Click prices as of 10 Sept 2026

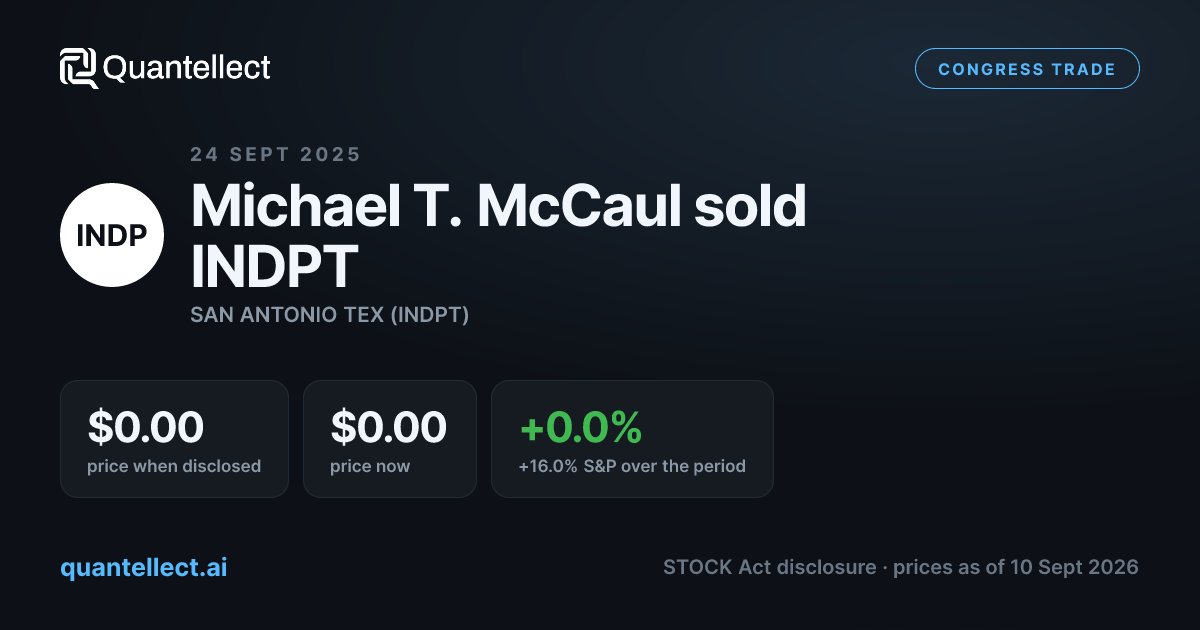coord(1016,567)
